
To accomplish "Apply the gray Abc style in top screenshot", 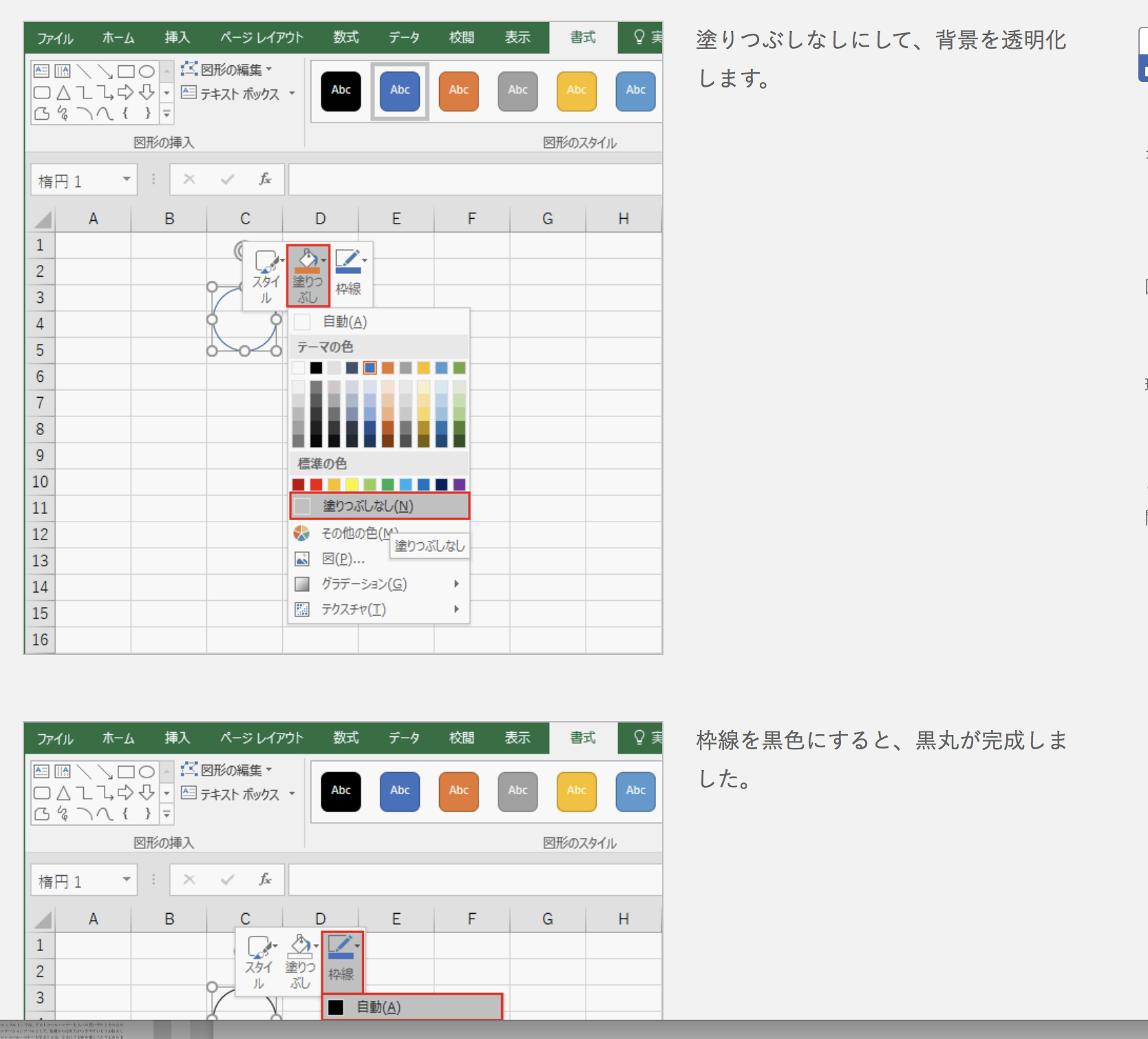I will point(518,91).
